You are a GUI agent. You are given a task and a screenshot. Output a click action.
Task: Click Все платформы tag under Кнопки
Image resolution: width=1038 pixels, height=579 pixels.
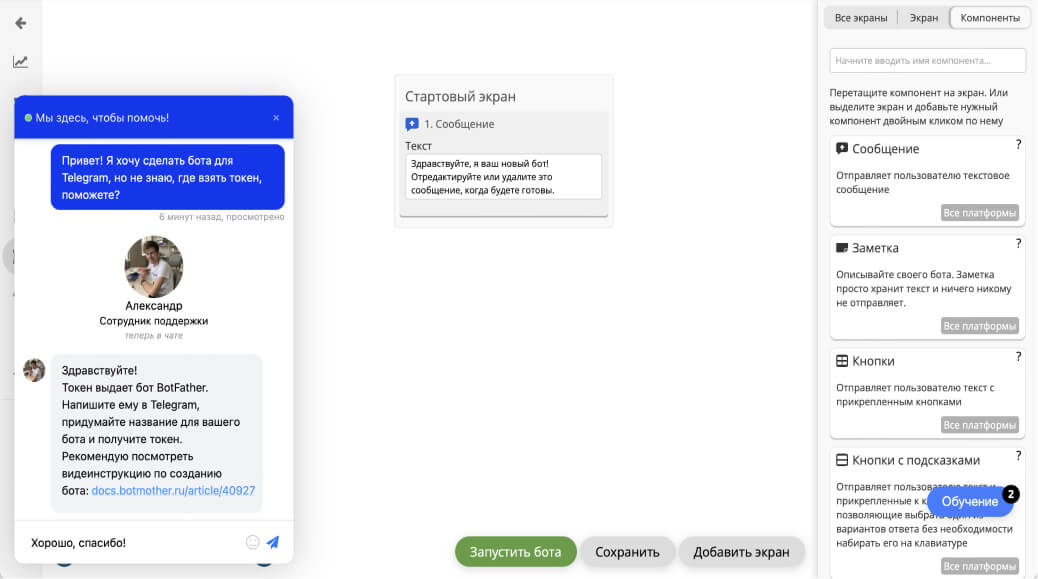point(980,425)
